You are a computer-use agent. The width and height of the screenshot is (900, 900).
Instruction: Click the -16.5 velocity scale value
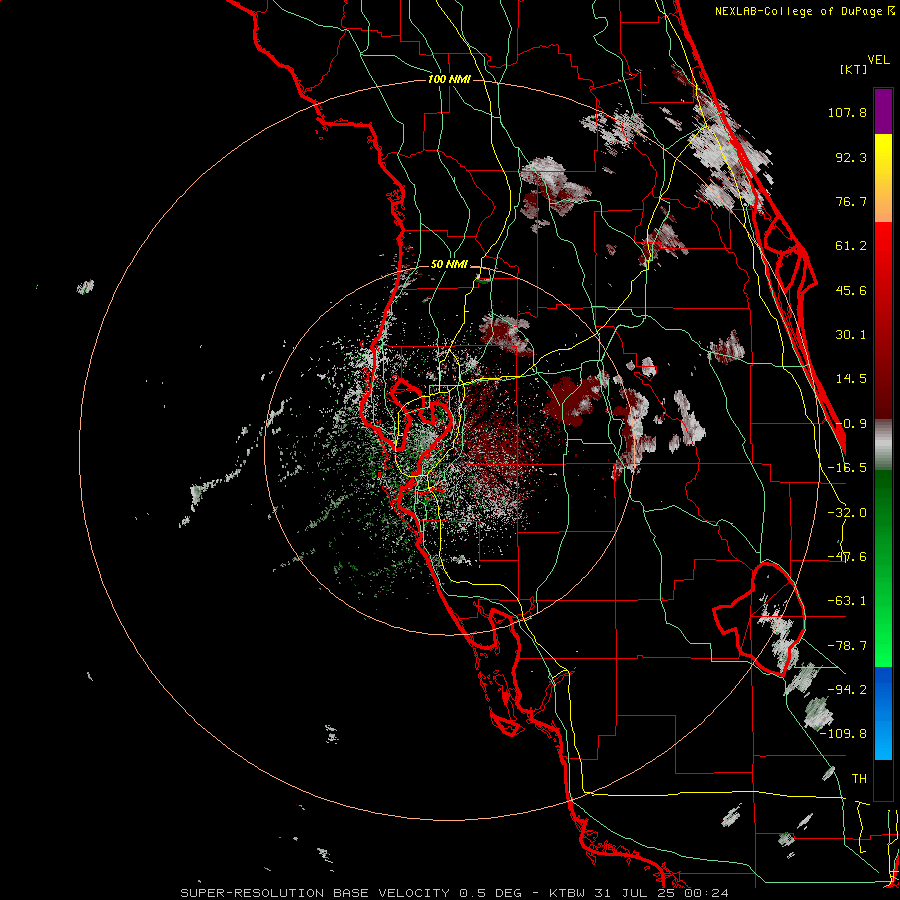tap(847, 468)
